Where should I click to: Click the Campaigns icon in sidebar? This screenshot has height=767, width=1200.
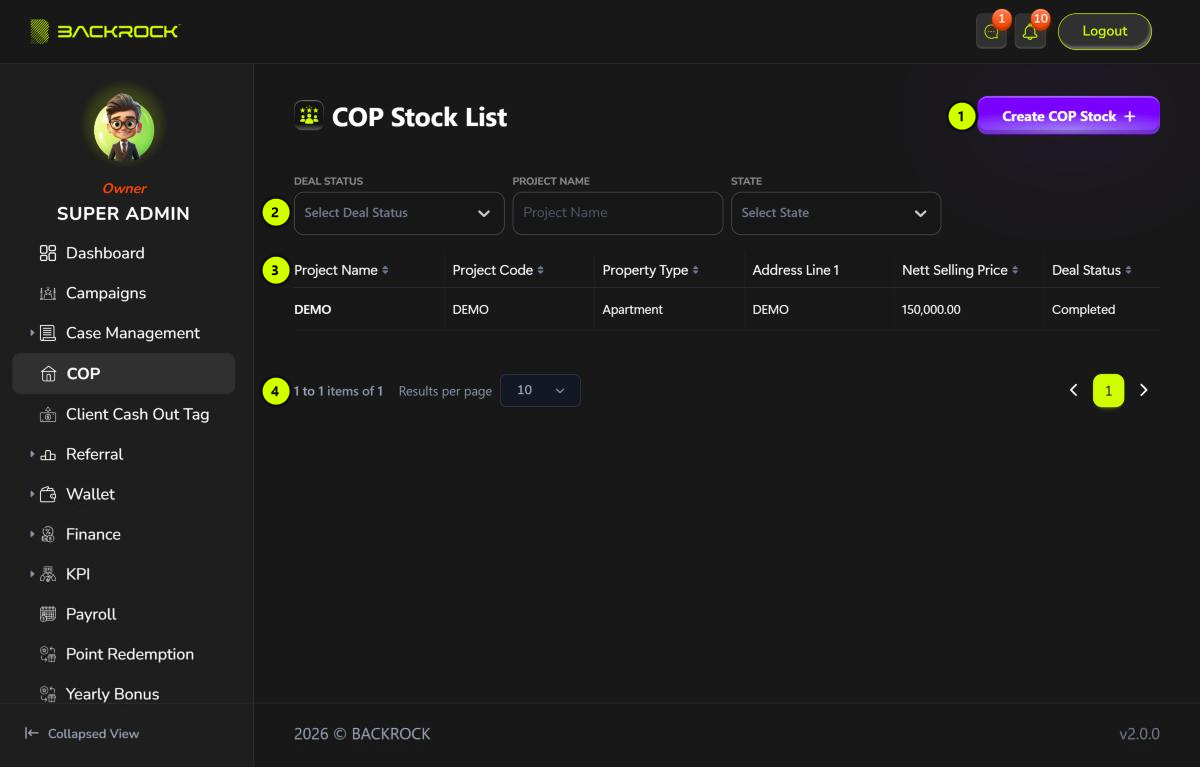click(48, 293)
